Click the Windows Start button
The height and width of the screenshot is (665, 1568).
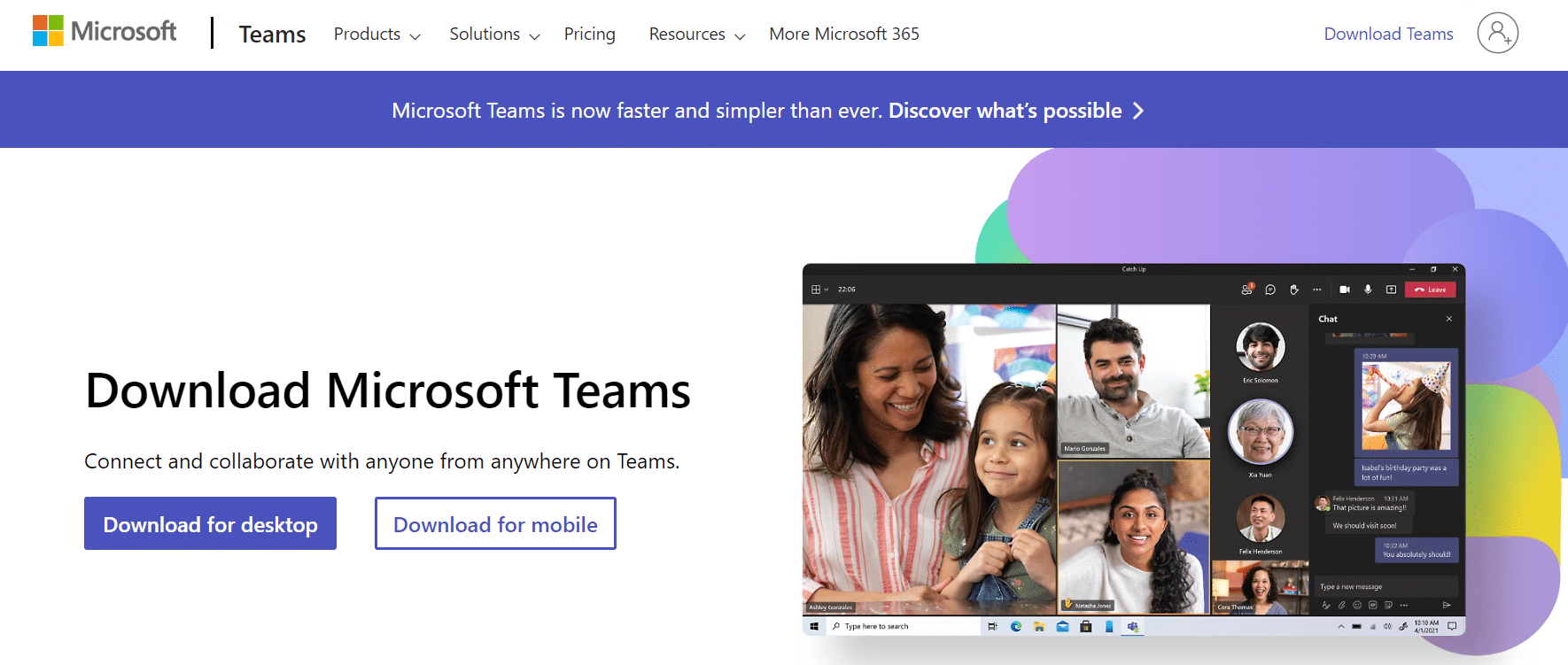pos(814,626)
